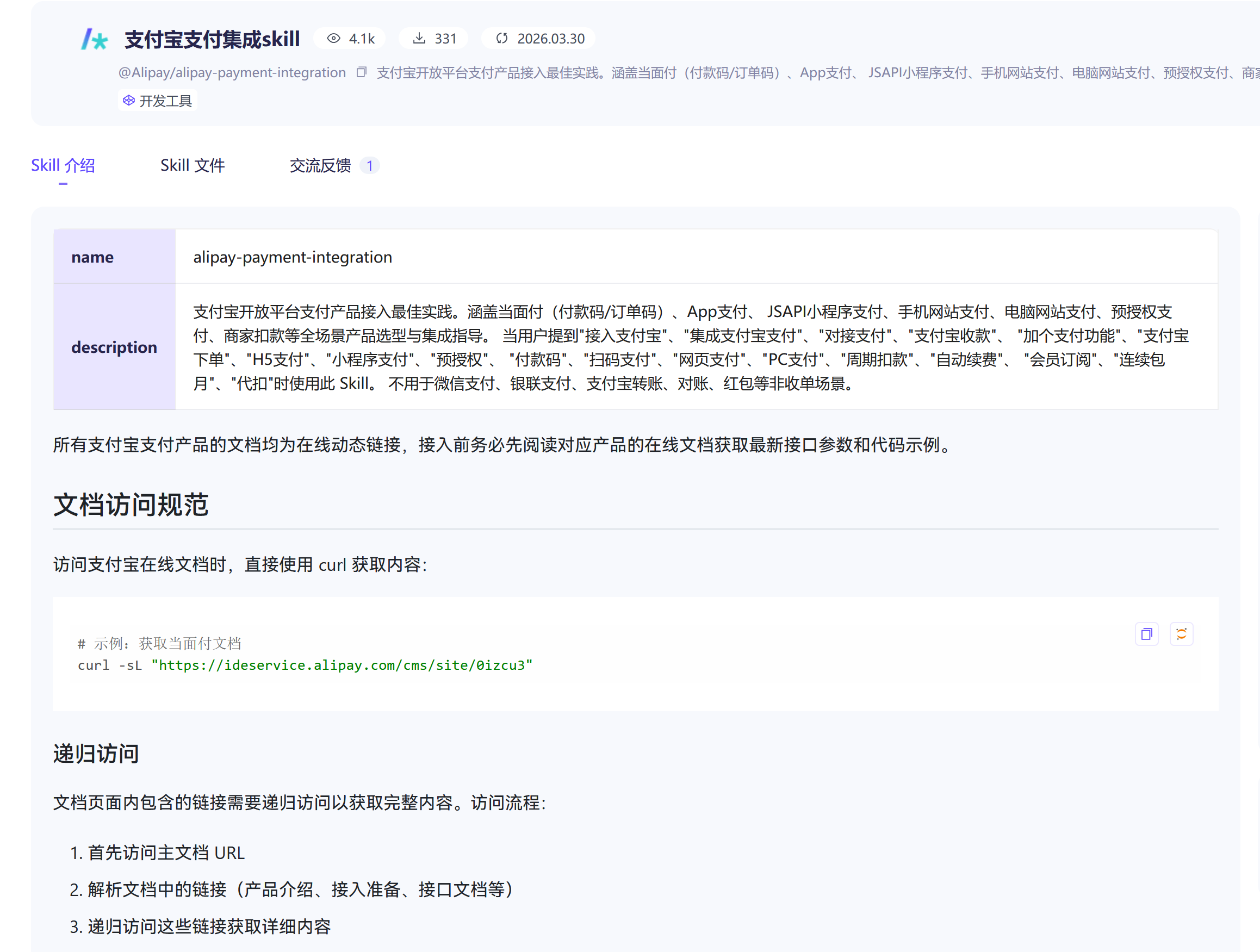Click the orange Jupyter-style code block icon
The width and height of the screenshot is (1260, 952).
[1181, 634]
